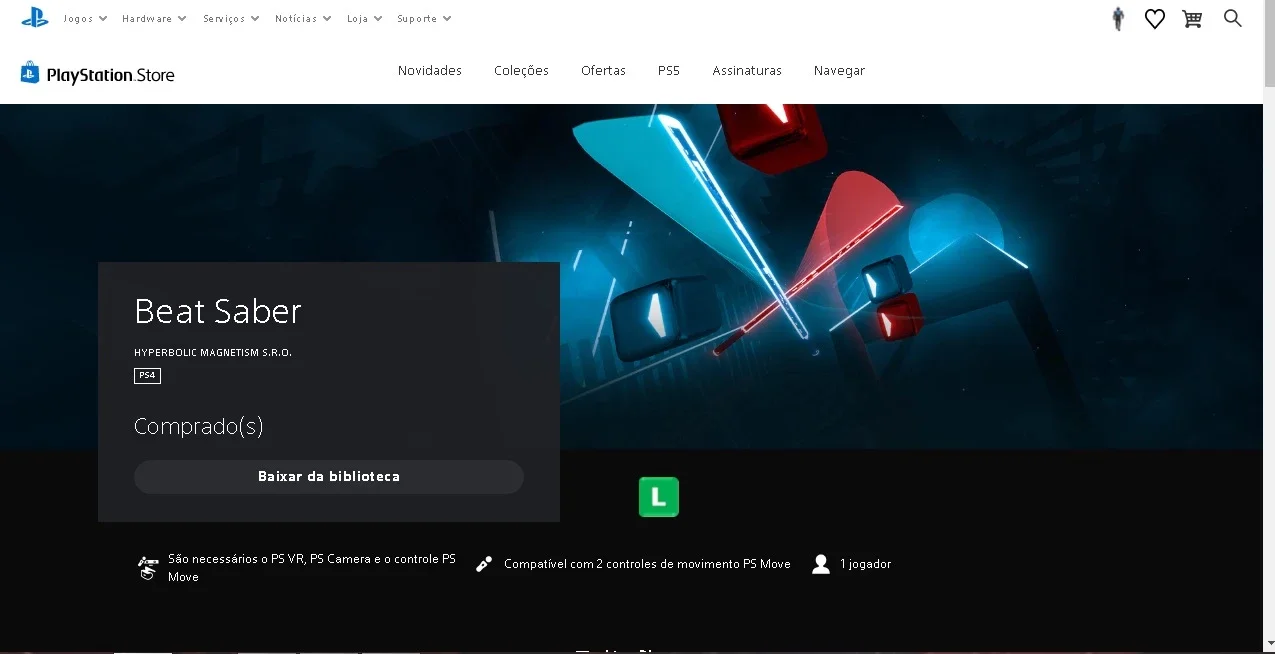
Task: Open the Novidades store tab
Action: pyautogui.click(x=430, y=71)
